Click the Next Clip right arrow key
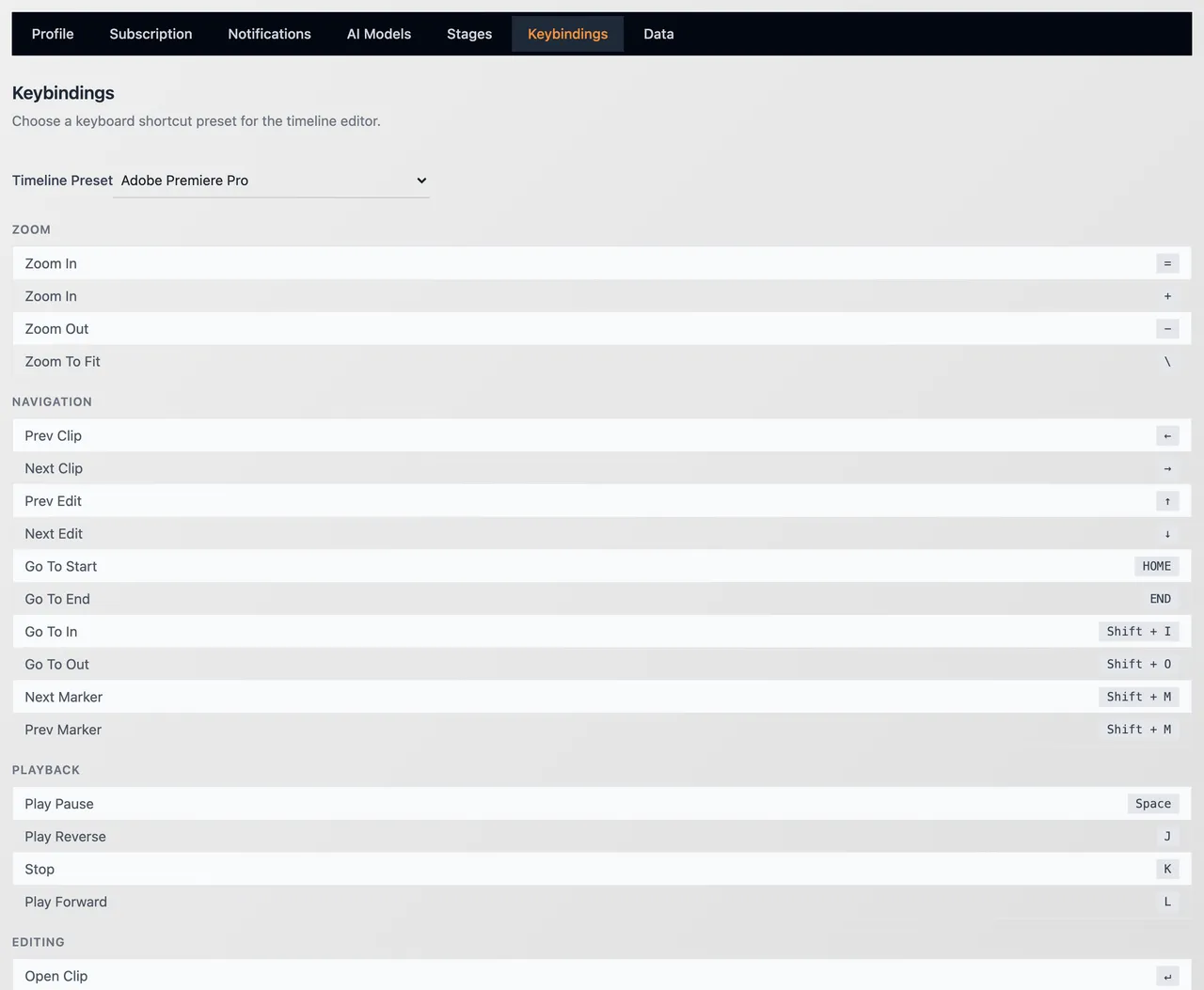This screenshot has width=1204, height=990. pos(1167,468)
